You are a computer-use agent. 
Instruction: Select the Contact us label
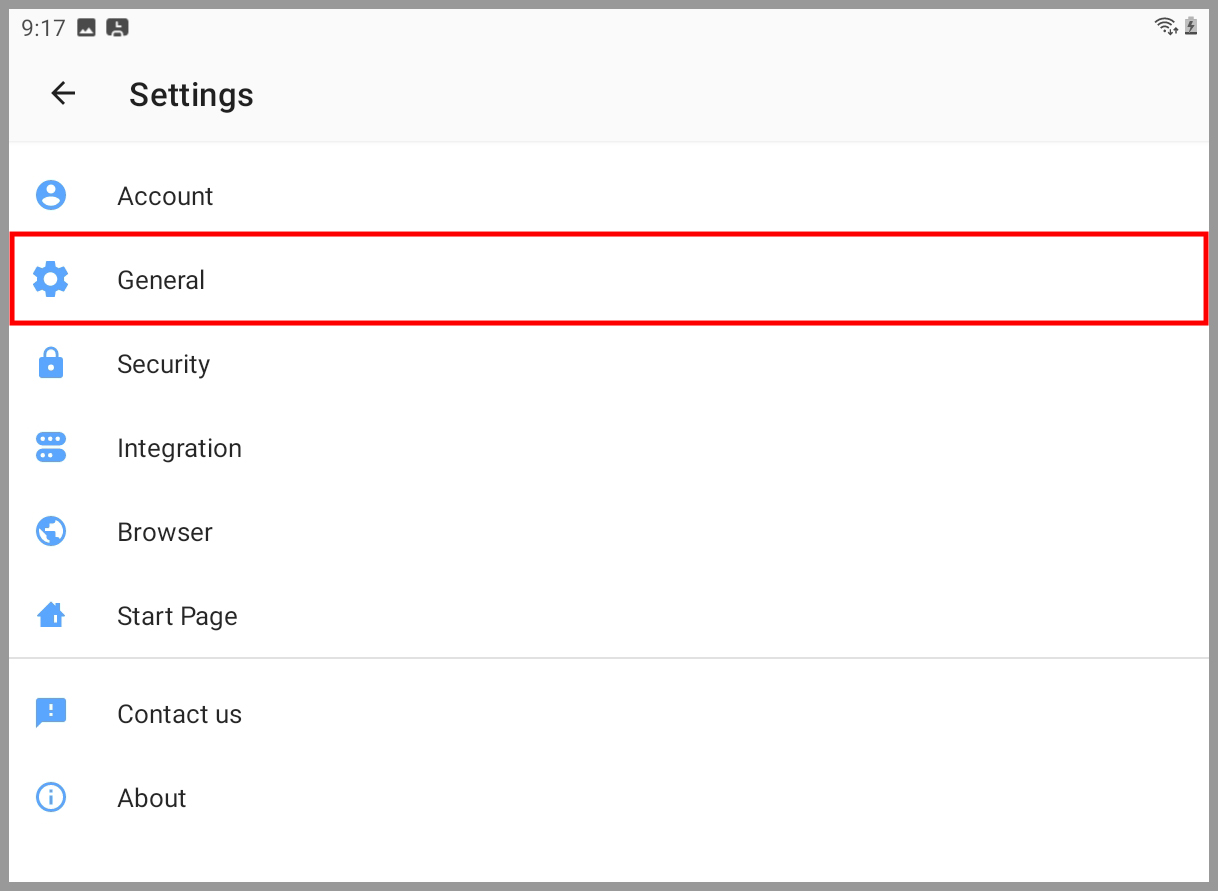[x=180, y=714]
